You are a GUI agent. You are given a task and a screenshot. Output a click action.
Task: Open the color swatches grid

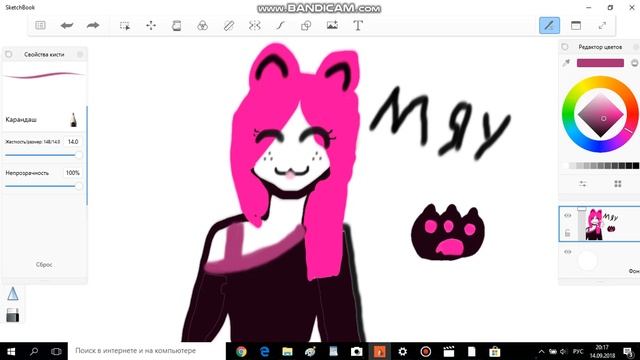618,184
